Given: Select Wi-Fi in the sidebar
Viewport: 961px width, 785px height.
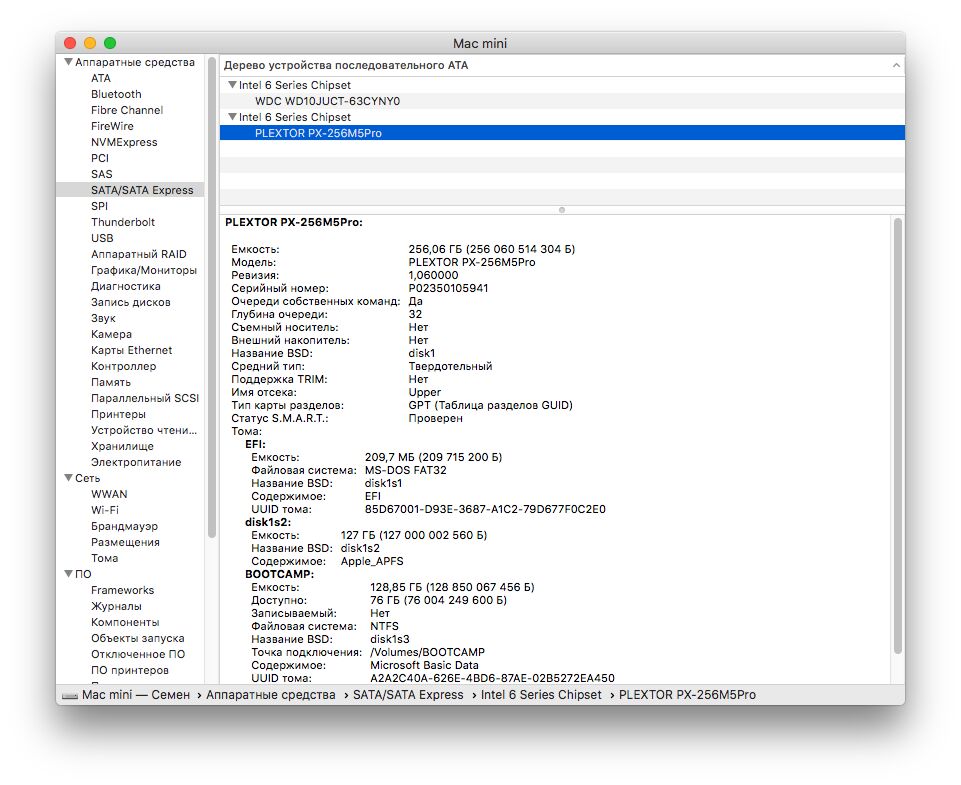Looking at the screenshot, I should point(105,510).
